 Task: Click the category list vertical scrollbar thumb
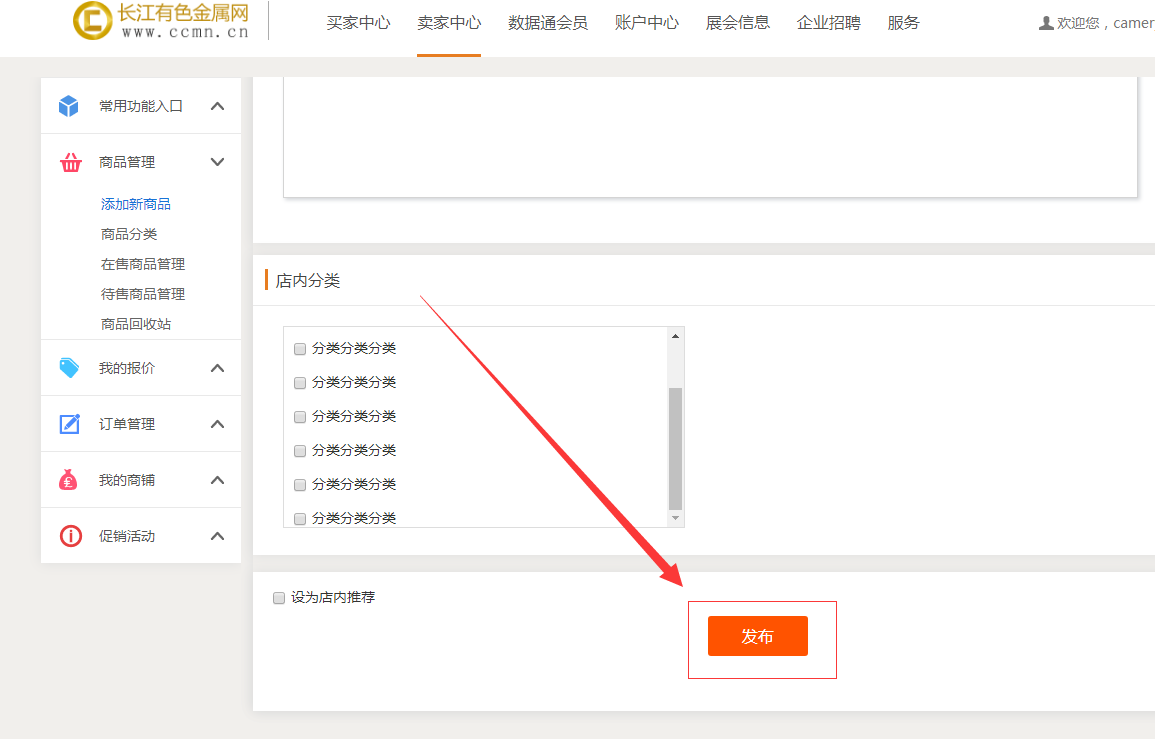pyautogui.click(x=675, y=448)
